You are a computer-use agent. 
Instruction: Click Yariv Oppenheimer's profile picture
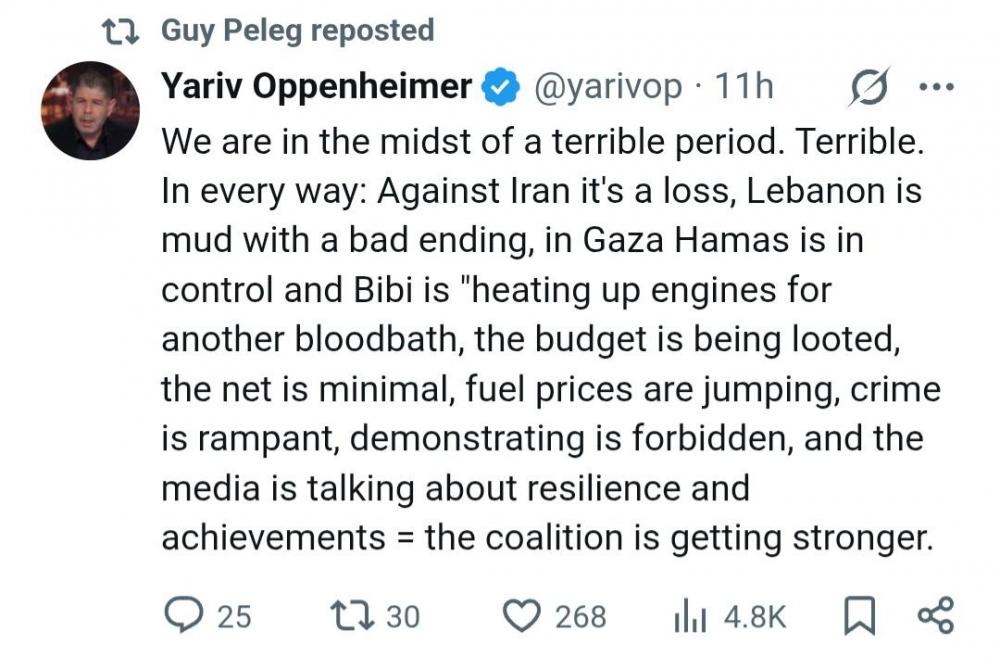coord(91,111)
